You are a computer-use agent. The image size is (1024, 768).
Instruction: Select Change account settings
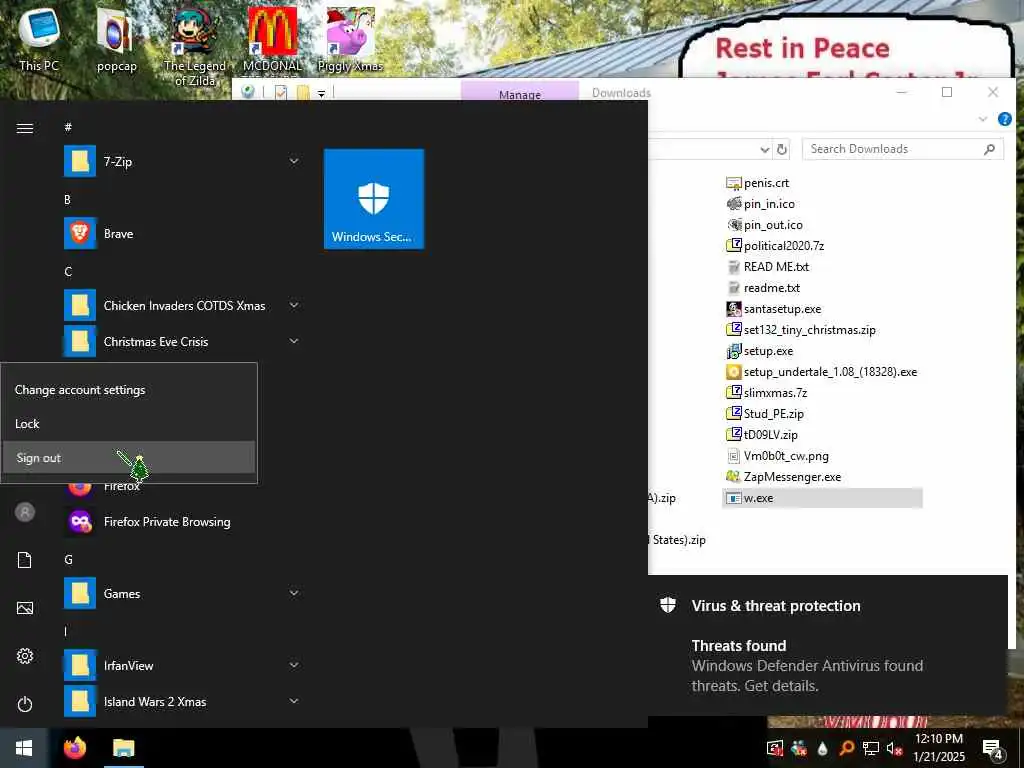pyautogui.click(x=129, y=390)
